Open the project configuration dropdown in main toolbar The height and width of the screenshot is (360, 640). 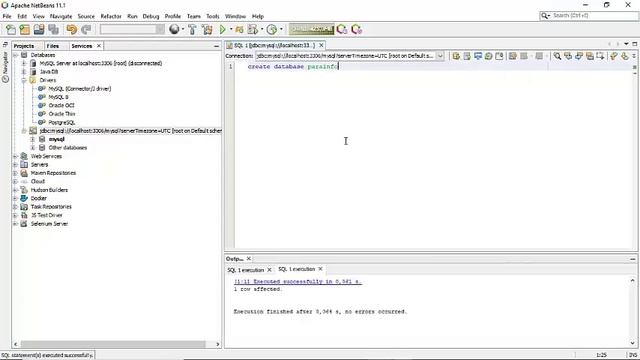[x=160, y=29]
